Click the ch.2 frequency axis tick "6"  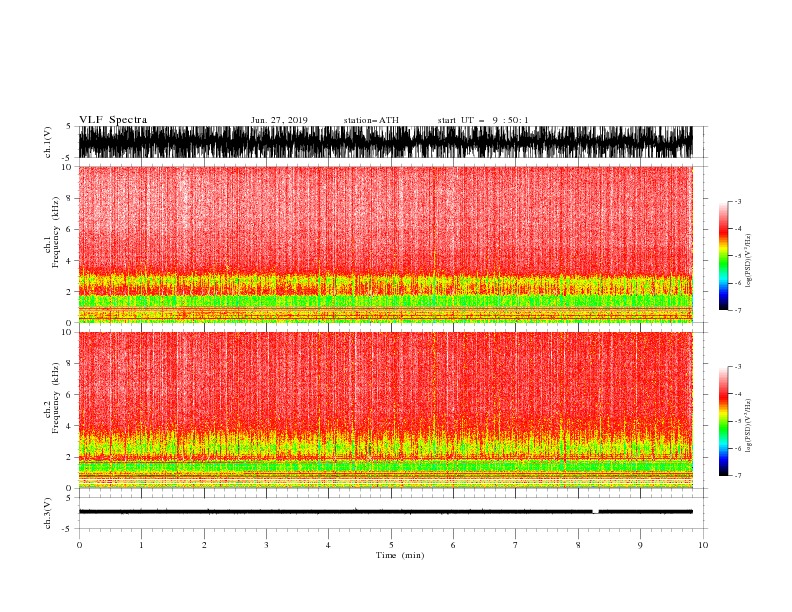pyautogui.click(x=69, y=395)
